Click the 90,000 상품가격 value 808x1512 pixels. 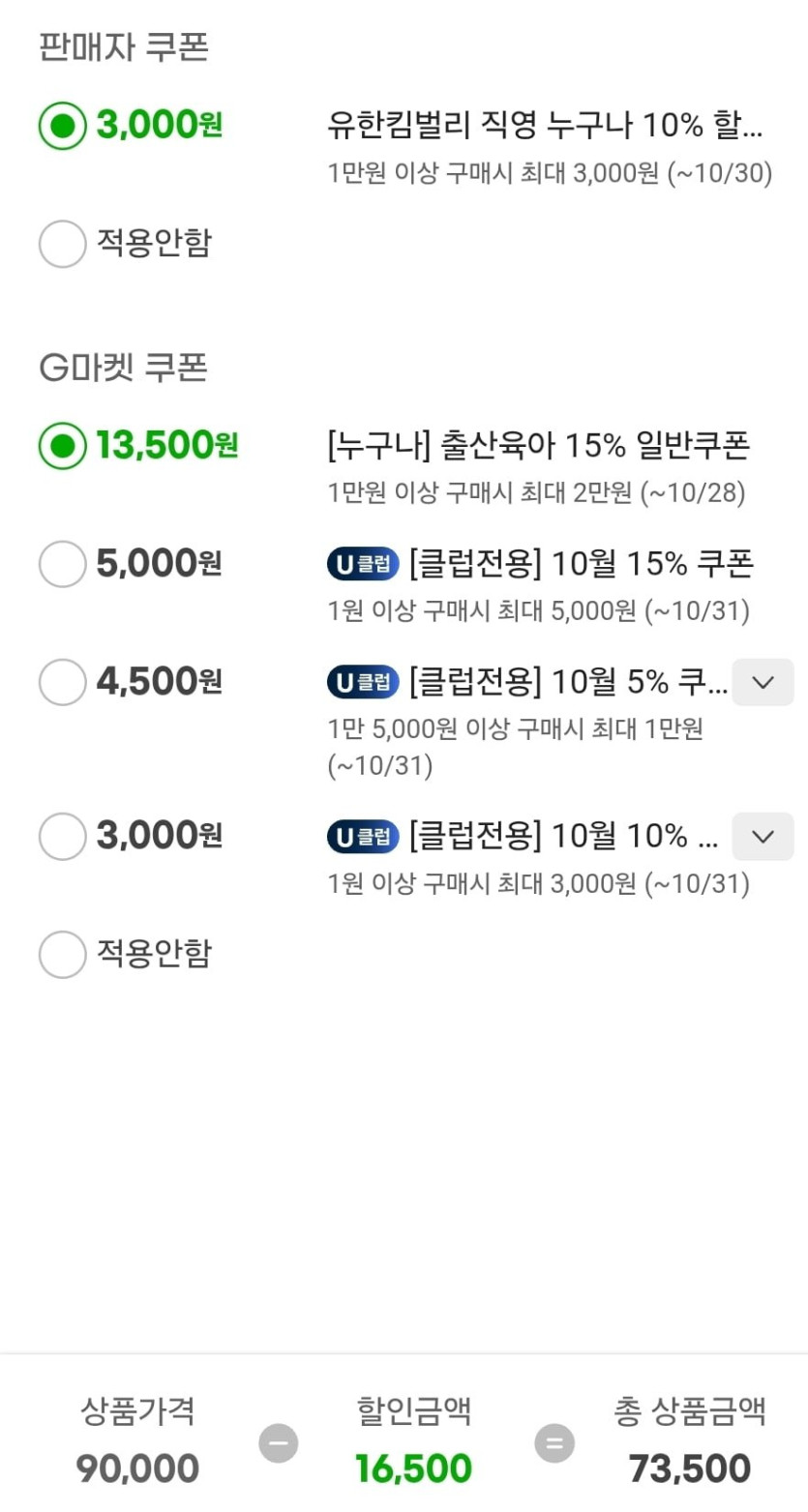(x=137, y=1468)
